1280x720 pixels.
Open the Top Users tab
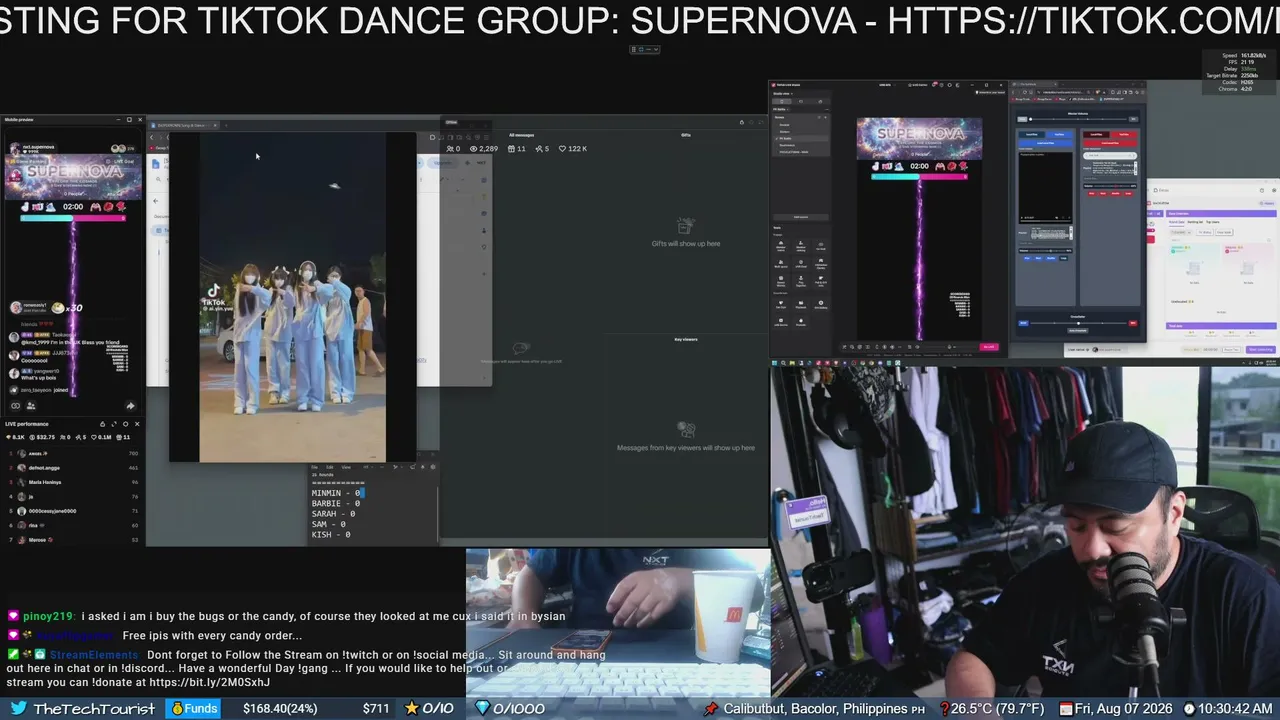pos(1212,222)
